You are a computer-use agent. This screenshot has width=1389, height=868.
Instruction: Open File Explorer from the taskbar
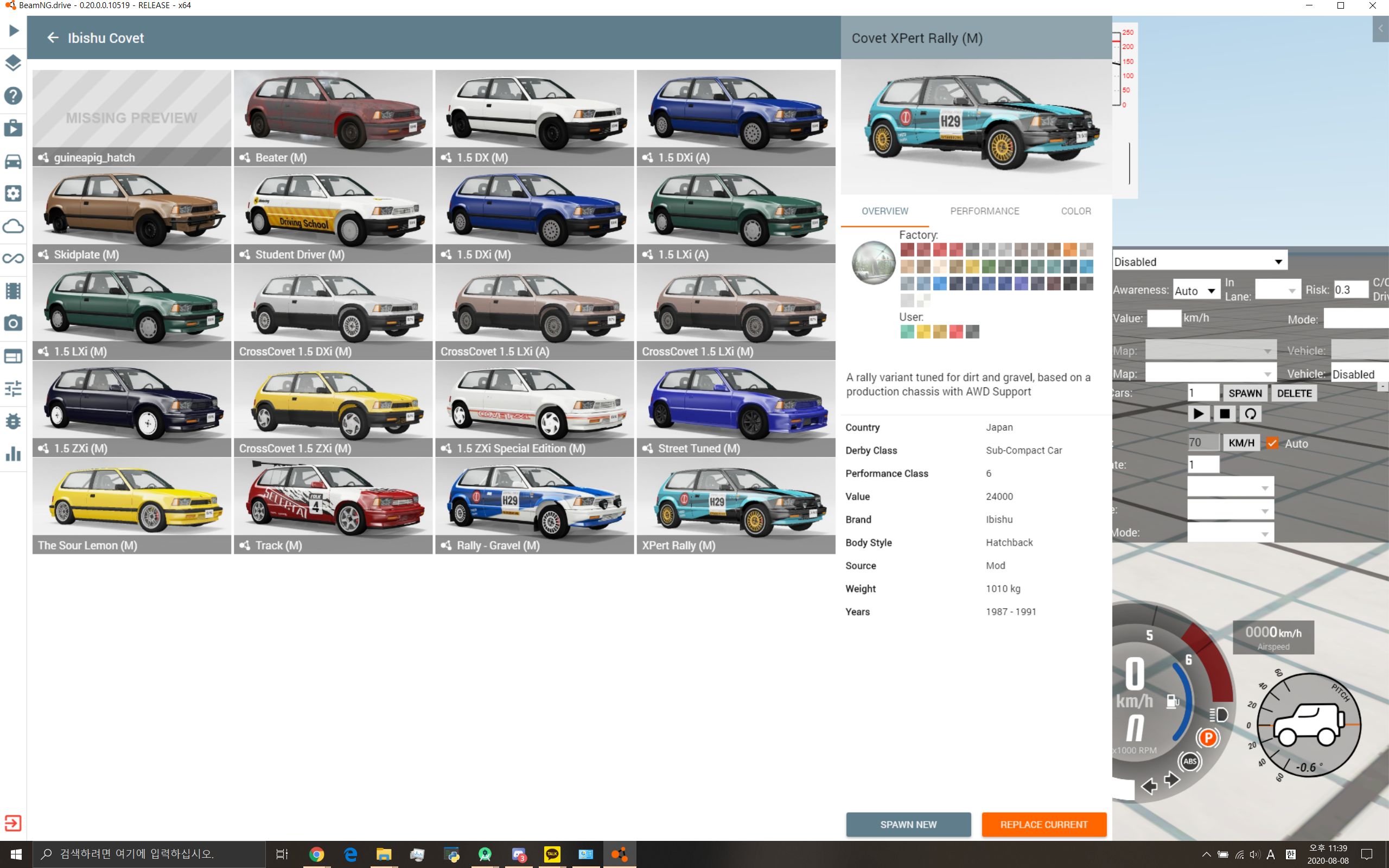384,854
